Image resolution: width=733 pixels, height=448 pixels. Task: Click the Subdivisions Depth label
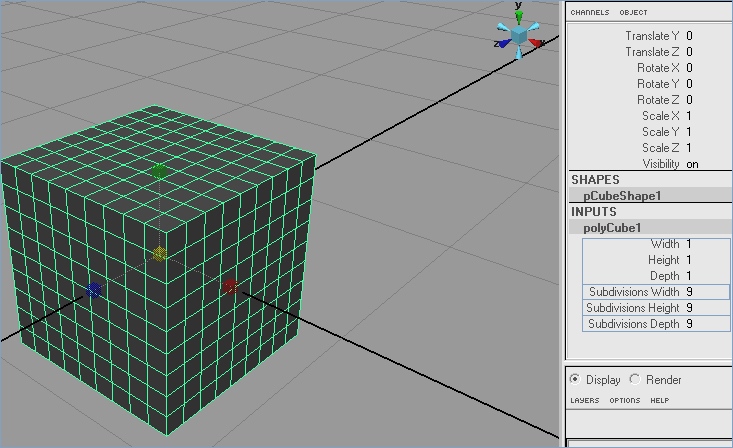633,324
